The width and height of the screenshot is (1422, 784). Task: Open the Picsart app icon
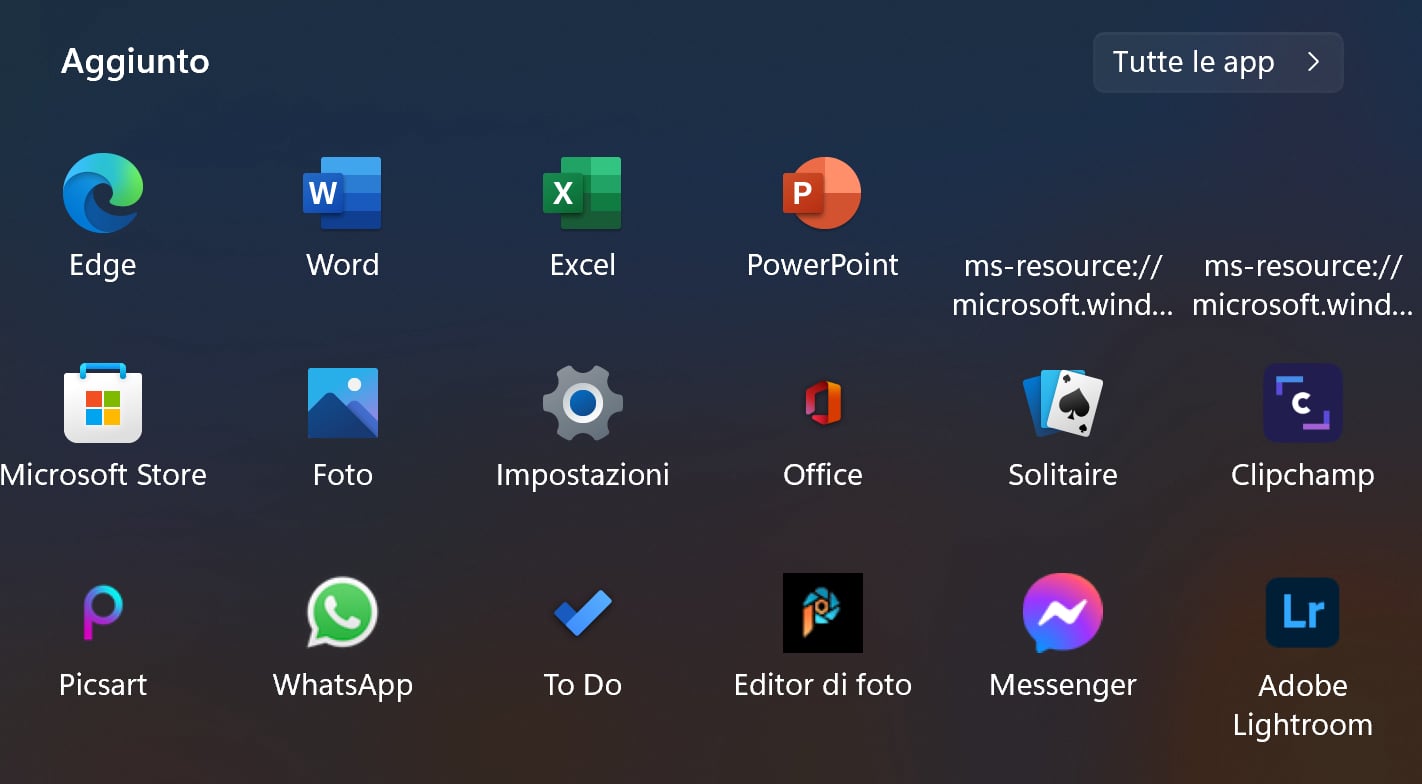point(103,613)
